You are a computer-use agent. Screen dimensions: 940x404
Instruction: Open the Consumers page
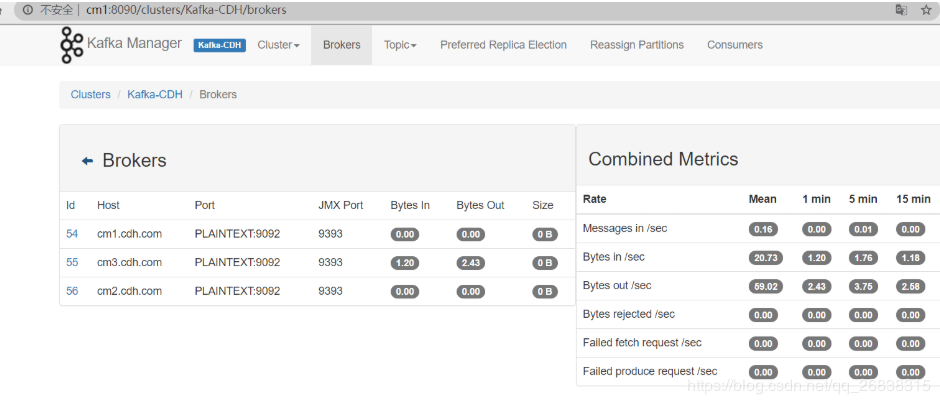click(734, 45)
